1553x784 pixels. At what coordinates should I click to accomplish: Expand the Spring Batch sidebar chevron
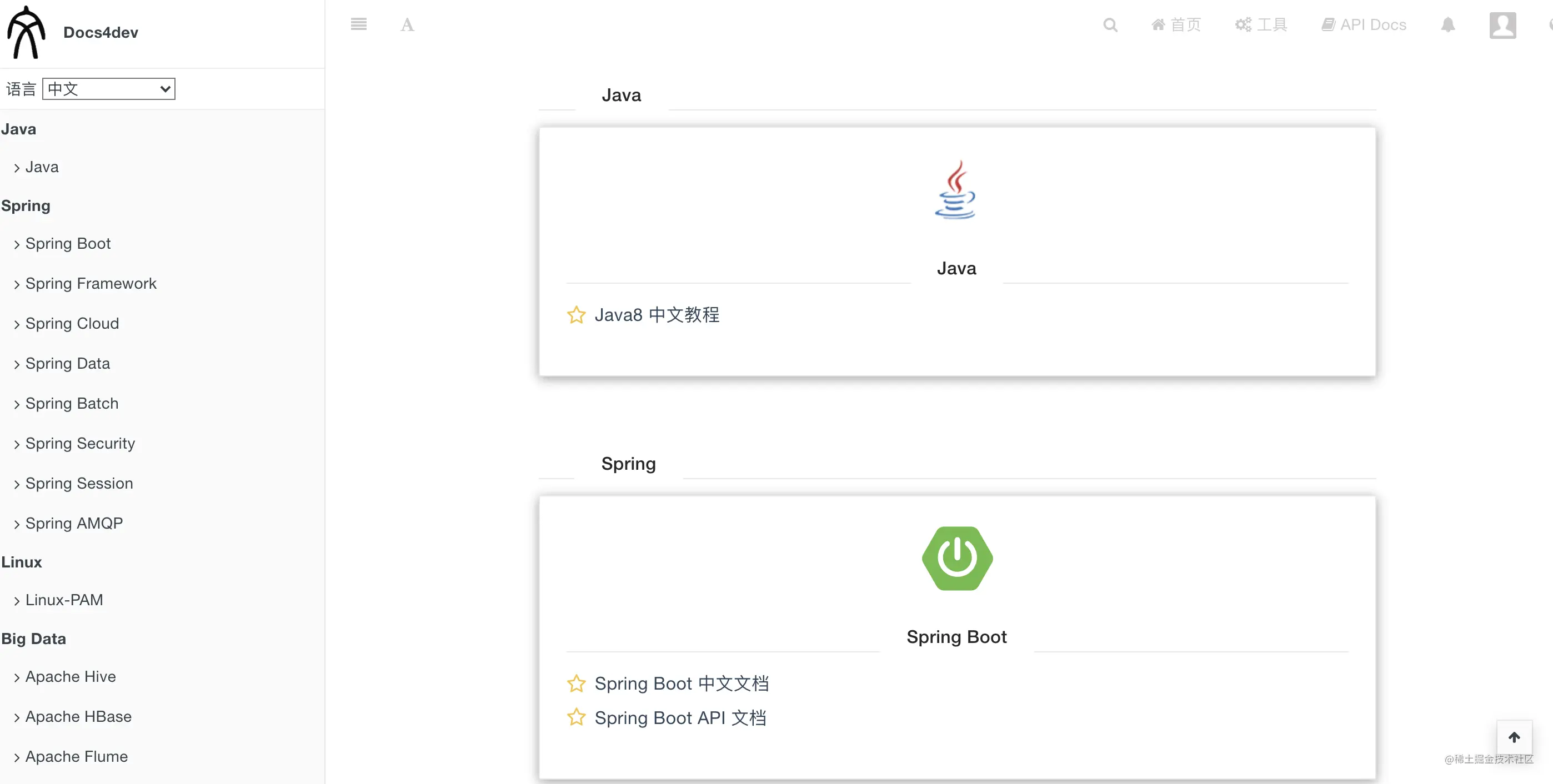tap(17, 404)
